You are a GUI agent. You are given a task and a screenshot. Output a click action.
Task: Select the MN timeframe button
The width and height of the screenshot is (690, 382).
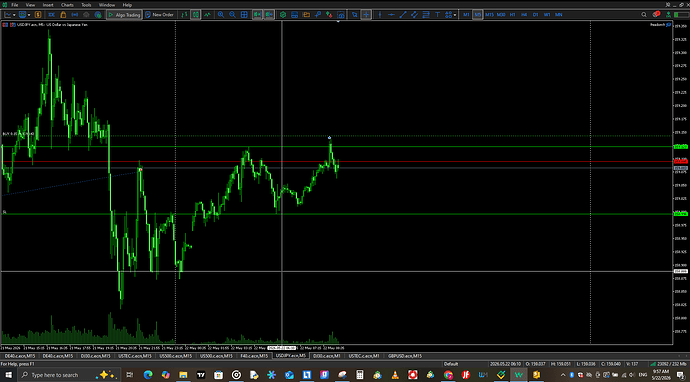point(558,15)
